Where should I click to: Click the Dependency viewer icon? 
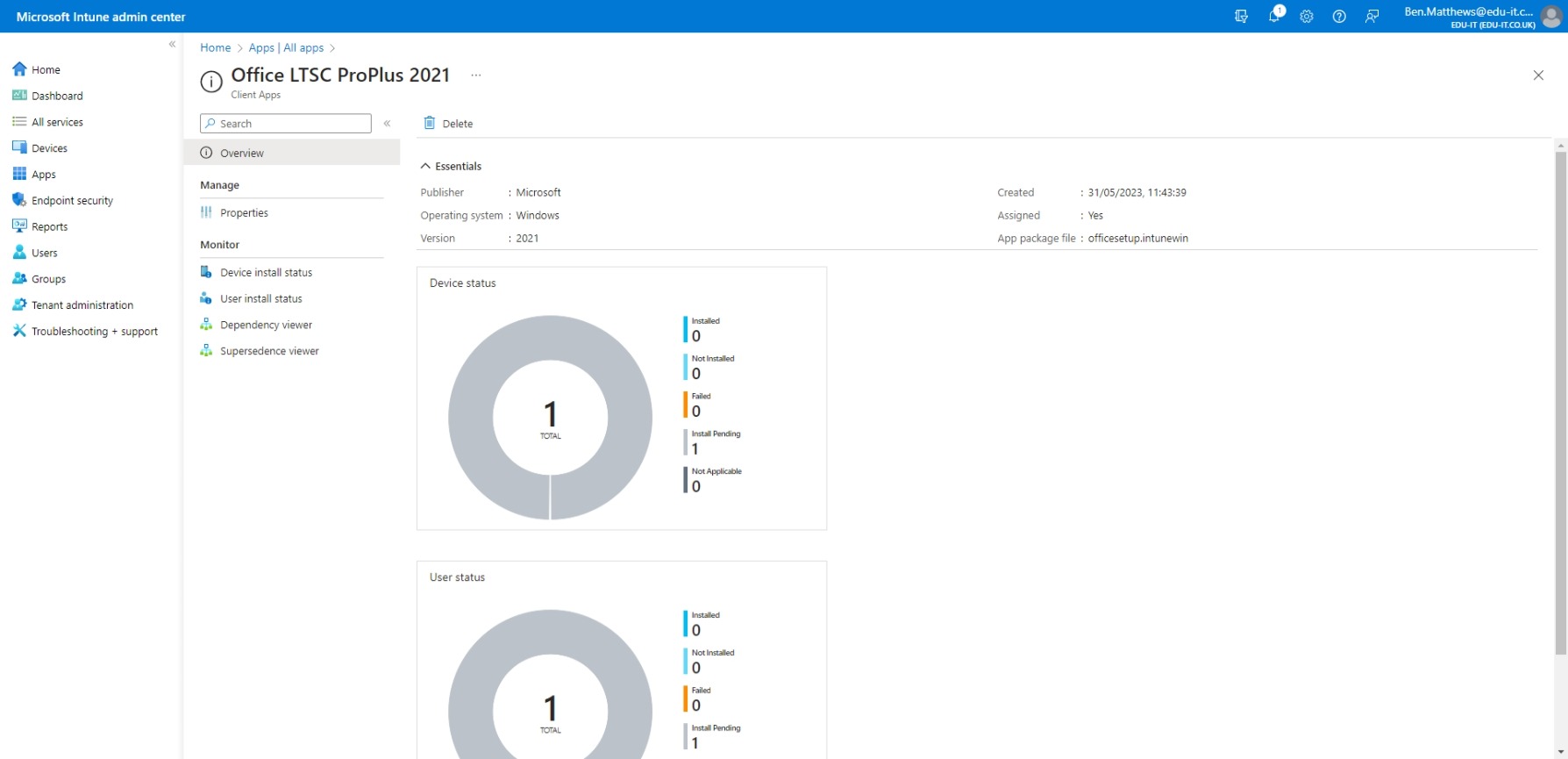pos(206,325)
